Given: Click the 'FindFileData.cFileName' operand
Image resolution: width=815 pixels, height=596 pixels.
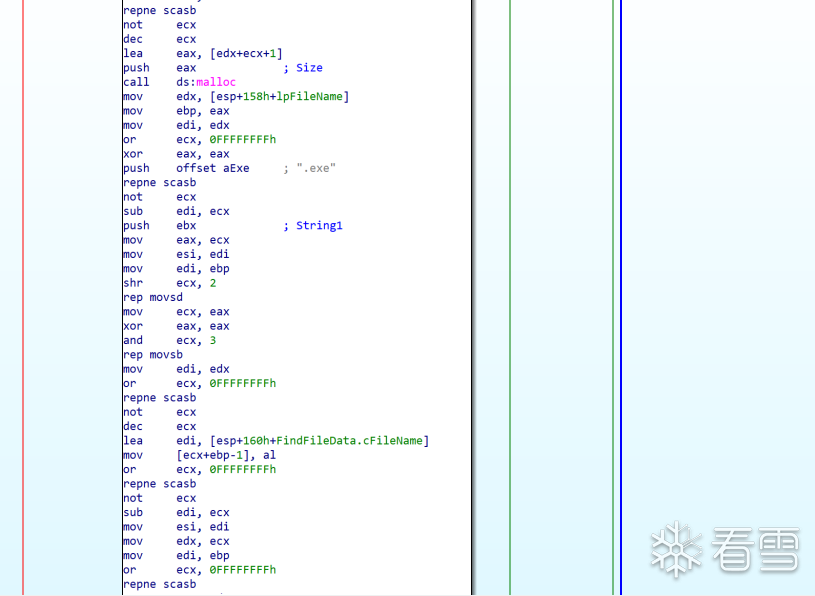Looking at the screenshot, I should pyautogui.click(x=349, y=441).
